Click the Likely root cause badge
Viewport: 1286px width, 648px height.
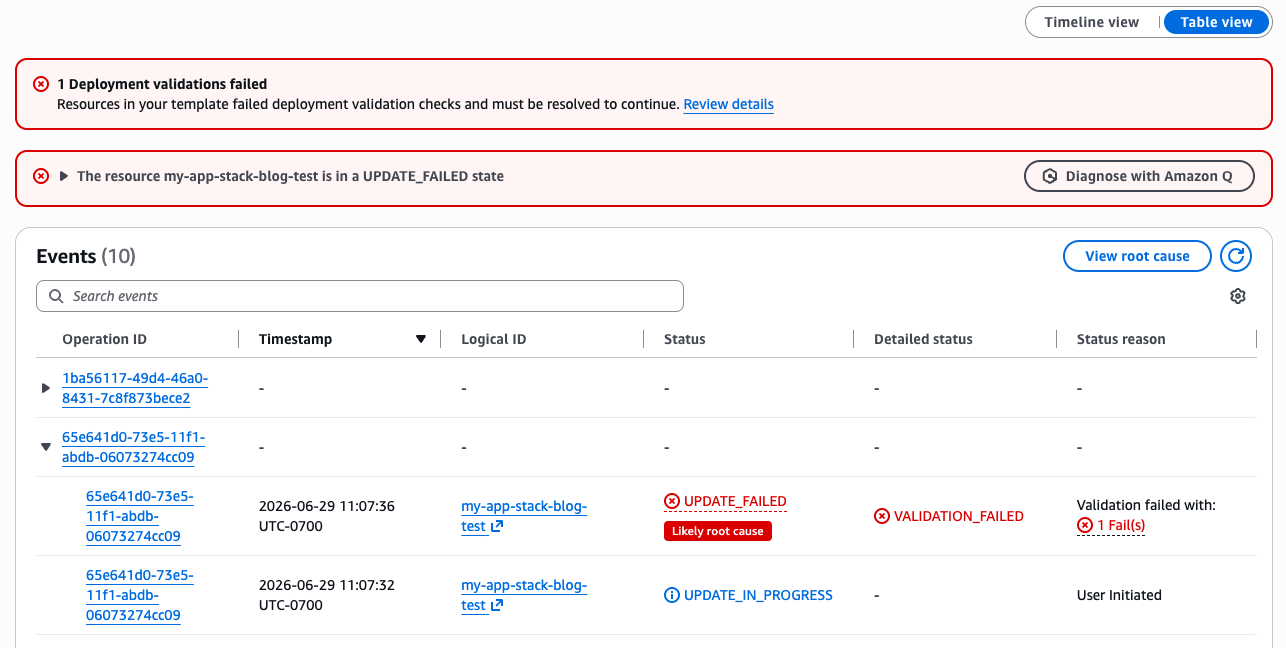point(718,531)
